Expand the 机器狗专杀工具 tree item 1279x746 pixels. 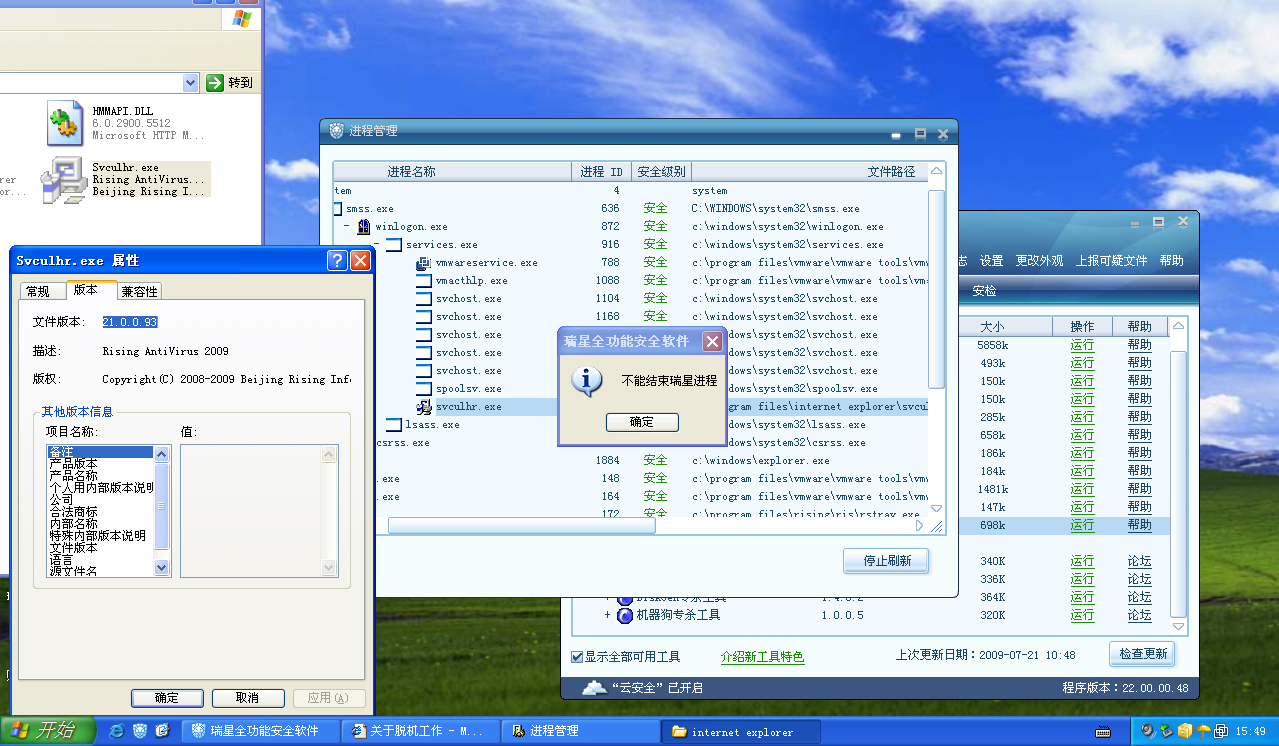pyautogui.click(x=607, y=615)
